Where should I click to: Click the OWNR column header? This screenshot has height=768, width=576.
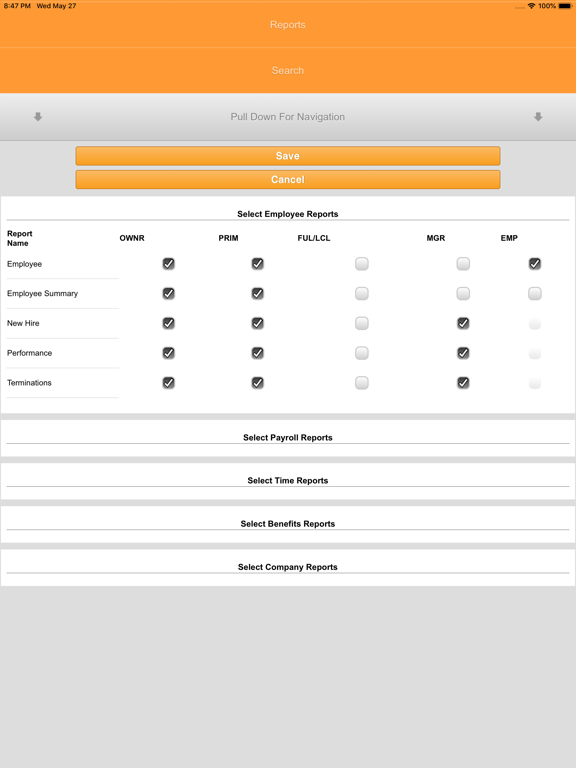132,238
